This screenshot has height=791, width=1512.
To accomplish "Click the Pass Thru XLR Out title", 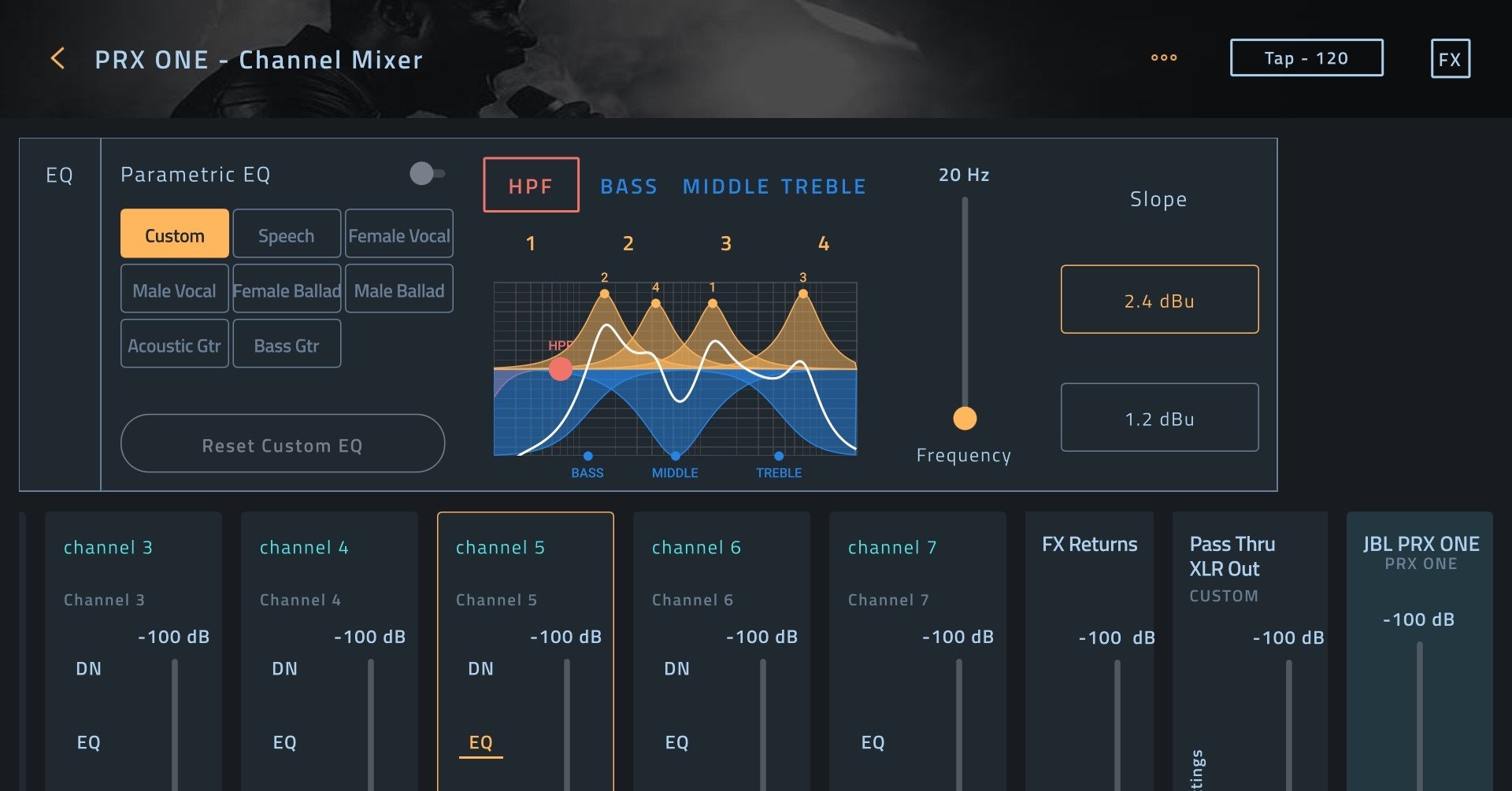I will [x=1232, y=556].
